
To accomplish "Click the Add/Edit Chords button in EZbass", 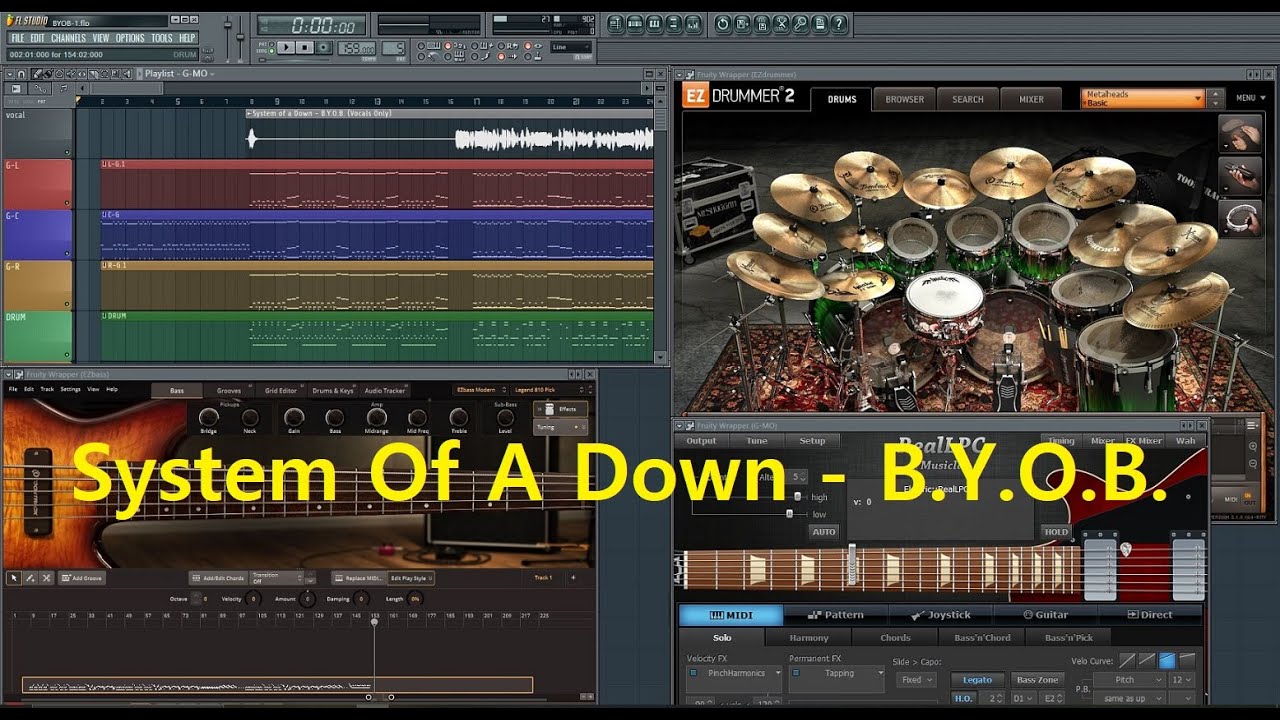I will pos(218,578).
